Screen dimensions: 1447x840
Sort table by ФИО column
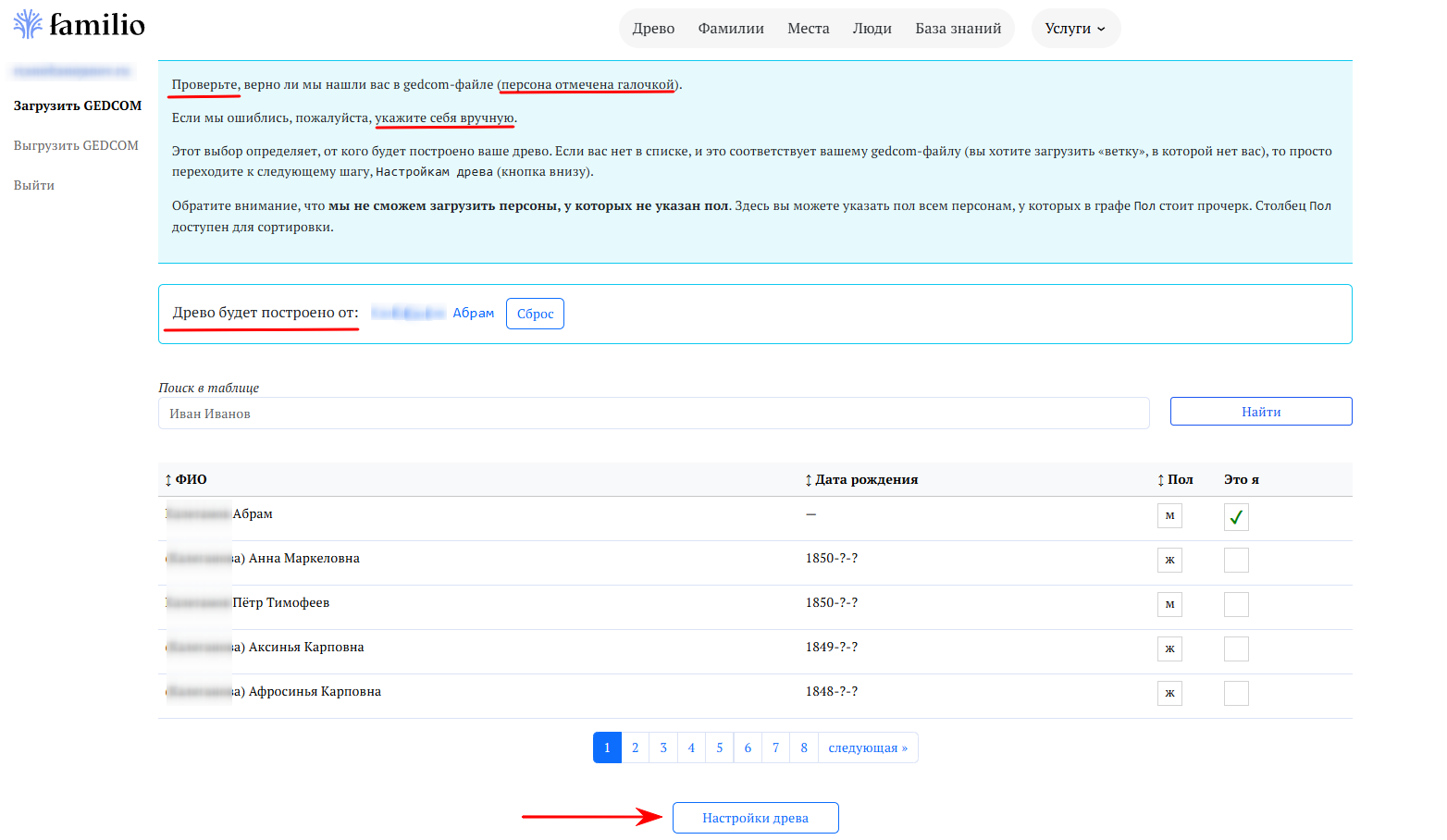coord(186,479)
